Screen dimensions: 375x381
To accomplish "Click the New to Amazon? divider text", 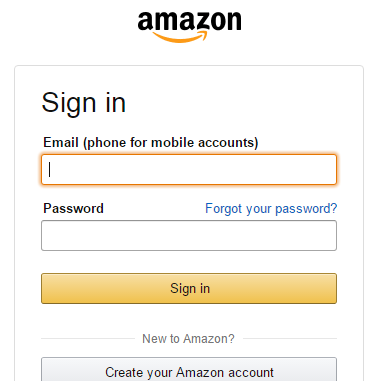I will (188, 339).
